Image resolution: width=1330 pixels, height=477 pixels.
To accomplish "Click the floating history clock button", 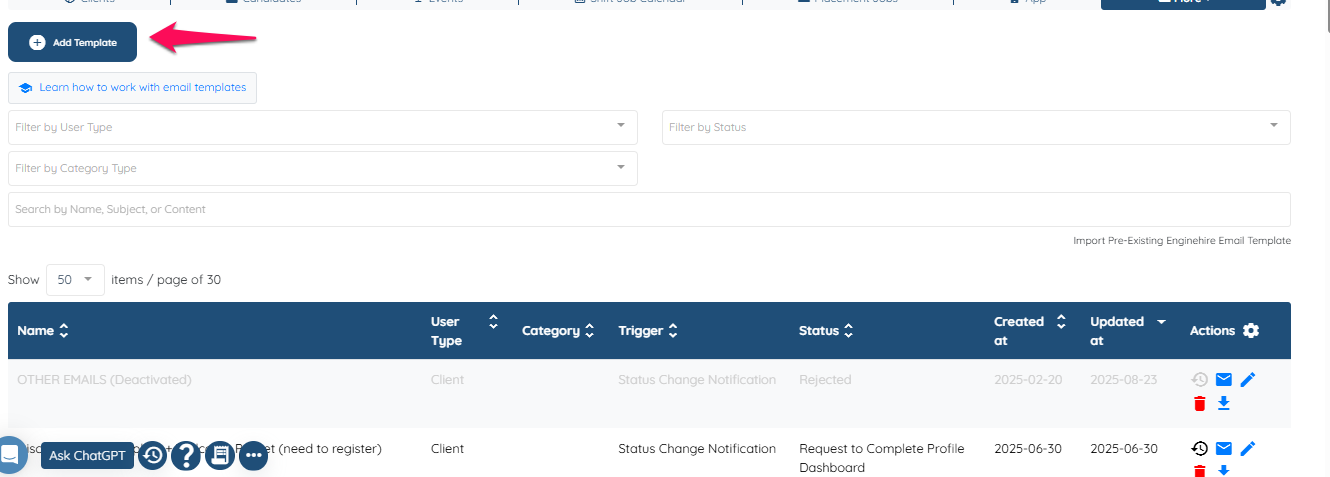I will coord(152,456).
